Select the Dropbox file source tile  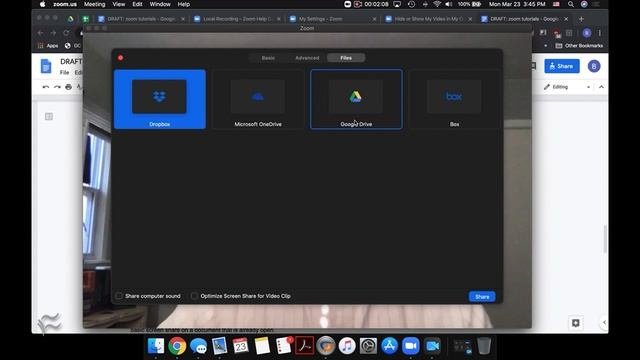(x=160, y=99)
